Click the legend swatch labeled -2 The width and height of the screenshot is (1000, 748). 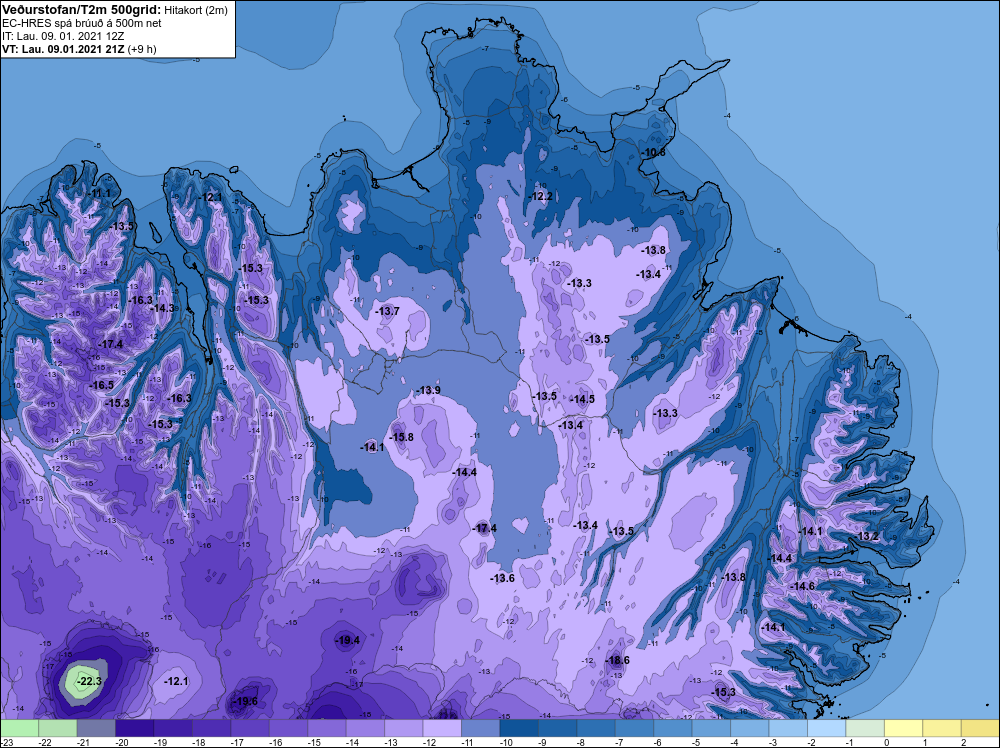826,729
